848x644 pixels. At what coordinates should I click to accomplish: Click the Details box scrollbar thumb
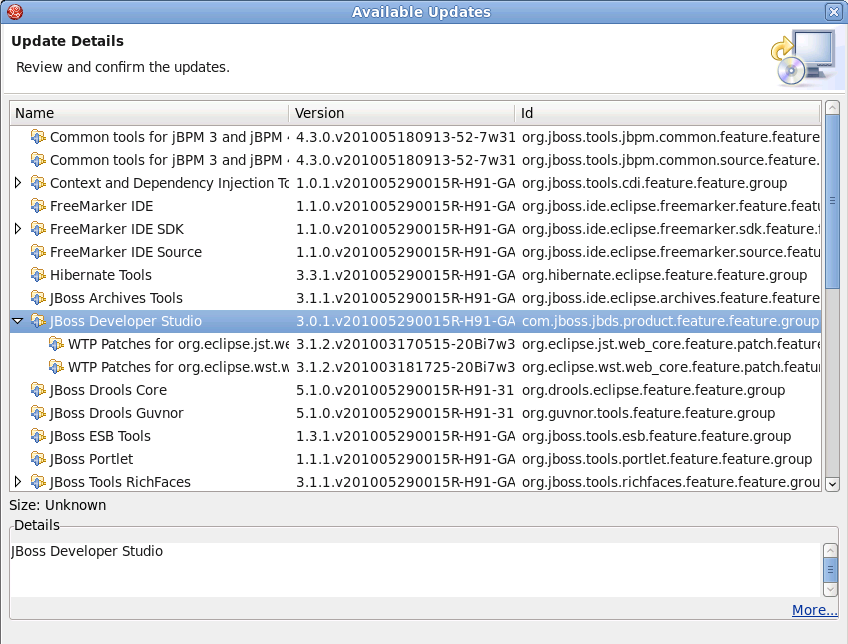tap(830, 569)
